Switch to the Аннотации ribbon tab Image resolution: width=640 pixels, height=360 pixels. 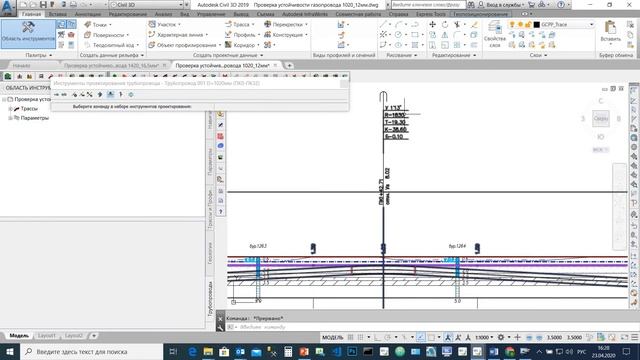(x=88, y=14)
